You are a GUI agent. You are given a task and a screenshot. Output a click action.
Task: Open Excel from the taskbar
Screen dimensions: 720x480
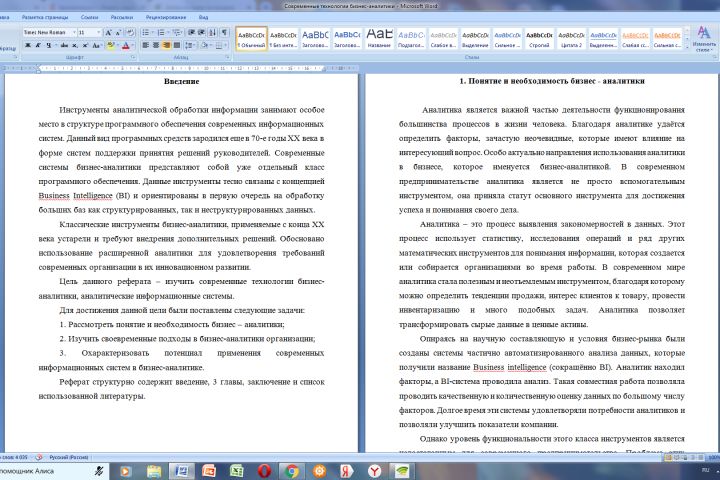point(236,471)
